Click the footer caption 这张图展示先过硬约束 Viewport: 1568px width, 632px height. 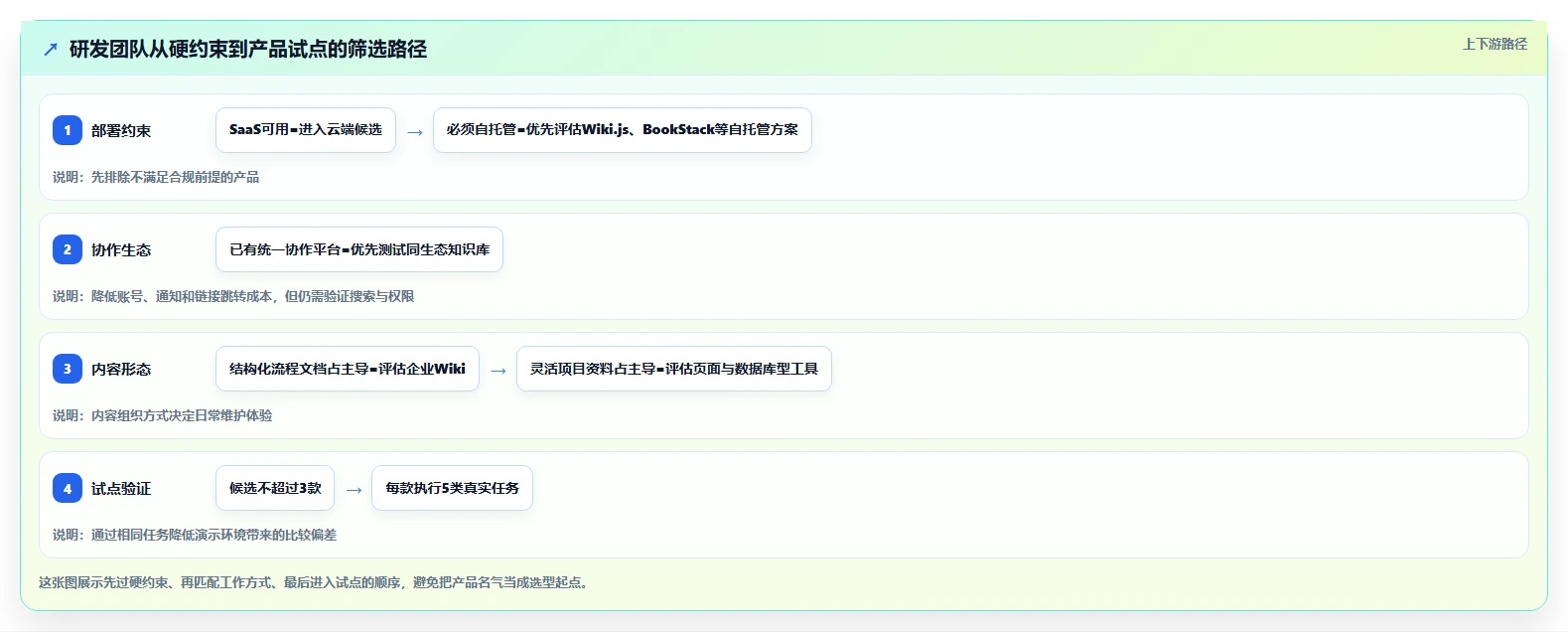tap(315, 582)
